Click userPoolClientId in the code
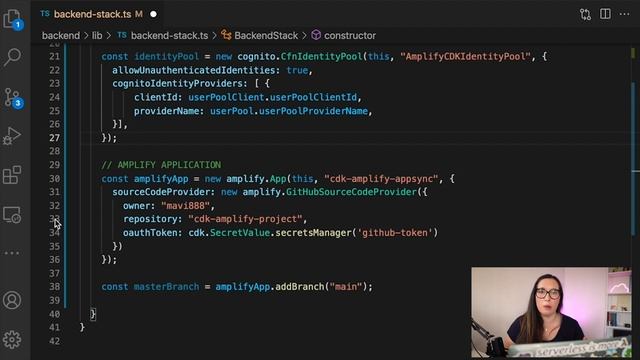 pyautogui.click(x=313, y=97)
